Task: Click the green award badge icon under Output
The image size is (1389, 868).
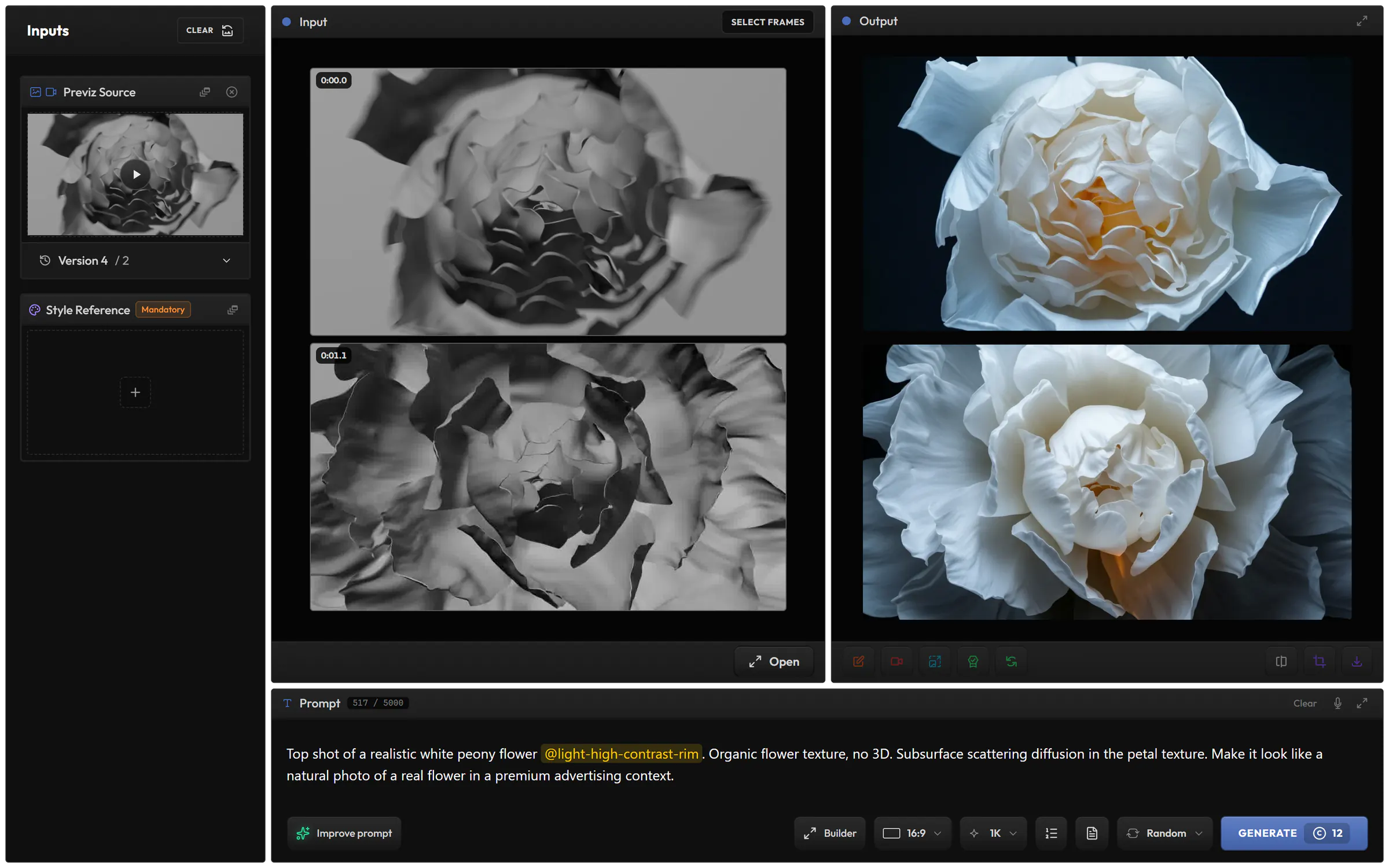Action: pos(973,661)
